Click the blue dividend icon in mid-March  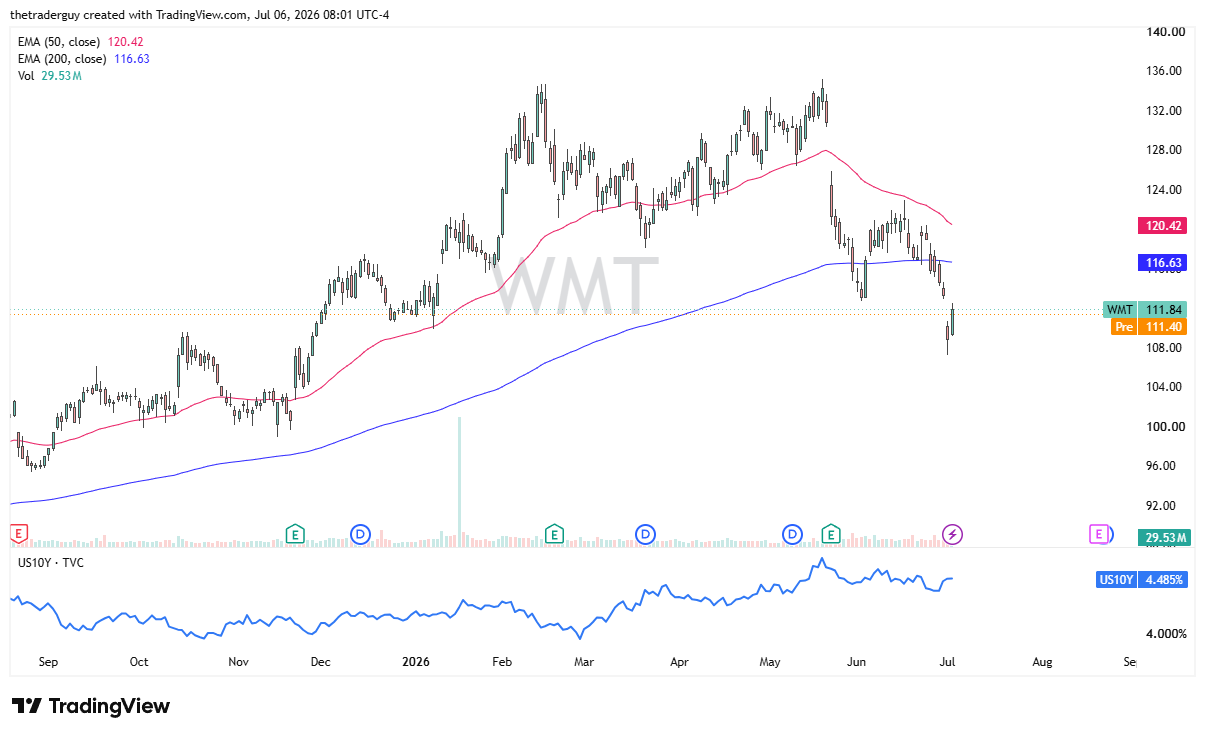tap(646, 534)
